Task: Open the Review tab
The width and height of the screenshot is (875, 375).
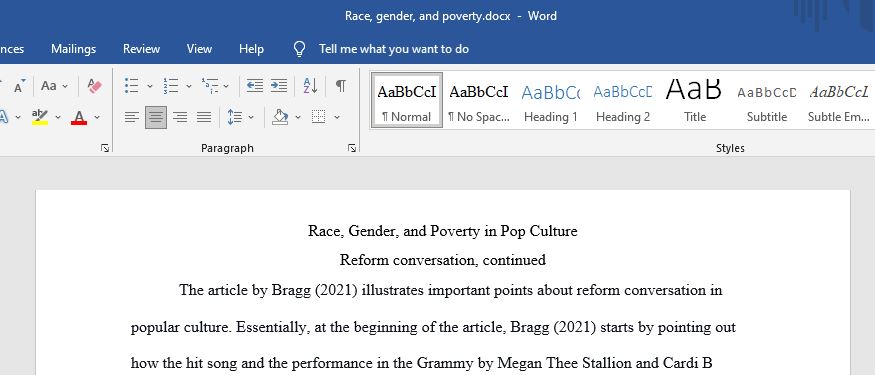Action: pyautogui.click(x=141, y=49)
